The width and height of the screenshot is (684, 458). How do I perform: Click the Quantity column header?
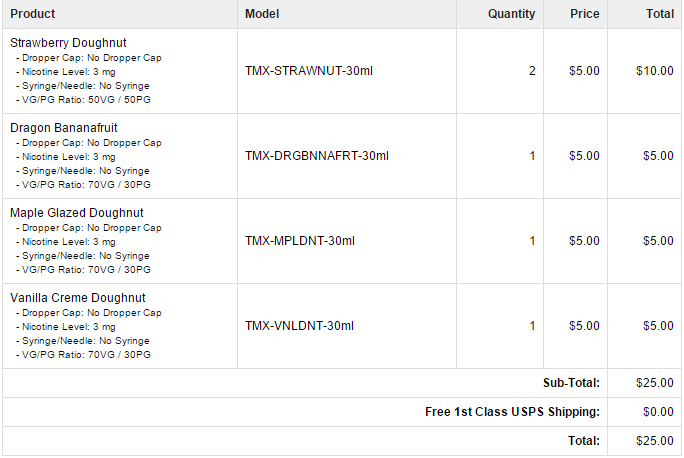click(x=511, y=14)
